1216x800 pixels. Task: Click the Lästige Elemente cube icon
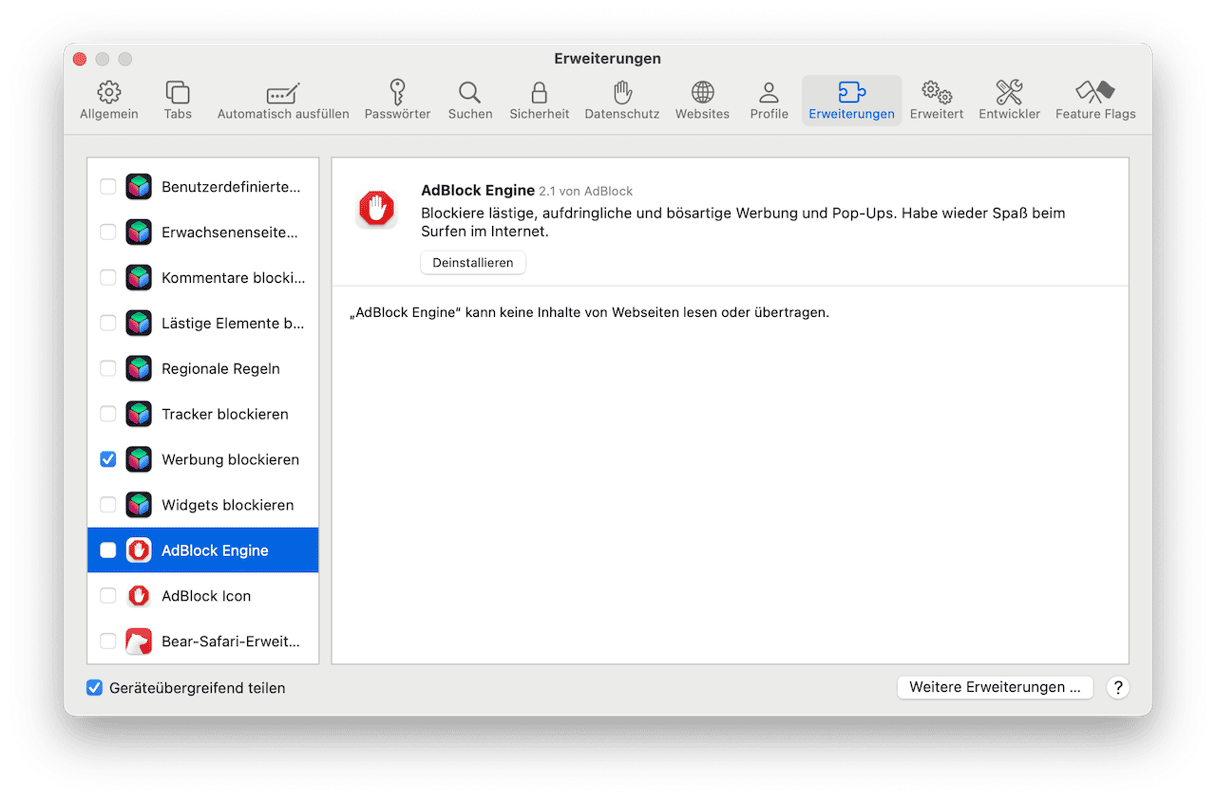click(x=139, y=323)
